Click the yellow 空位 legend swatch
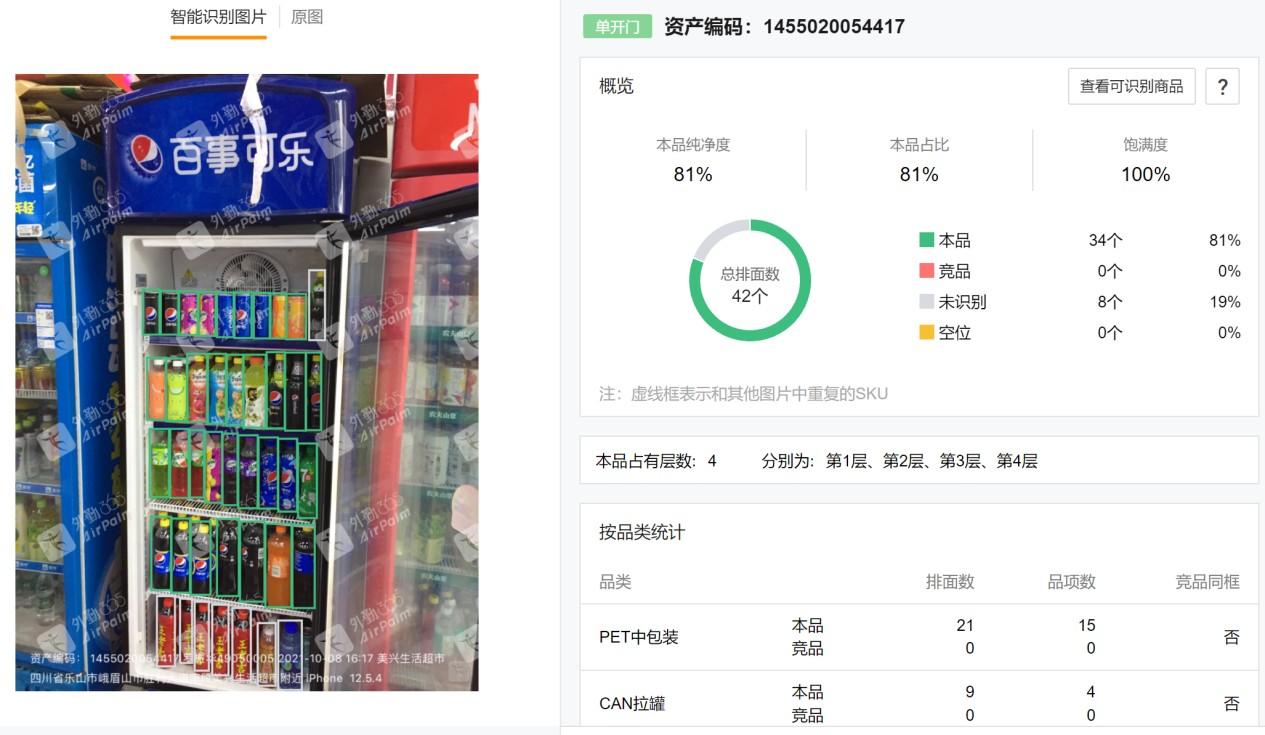The image size is (1265, 735). (x=927, y=332)
